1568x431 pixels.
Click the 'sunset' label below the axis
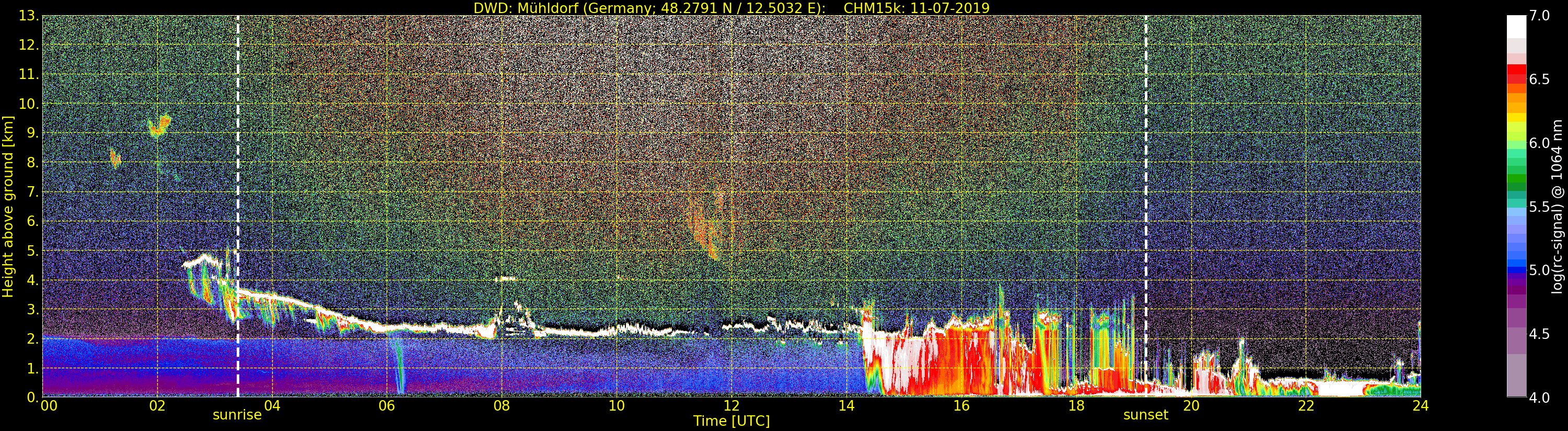[1146, 415]
